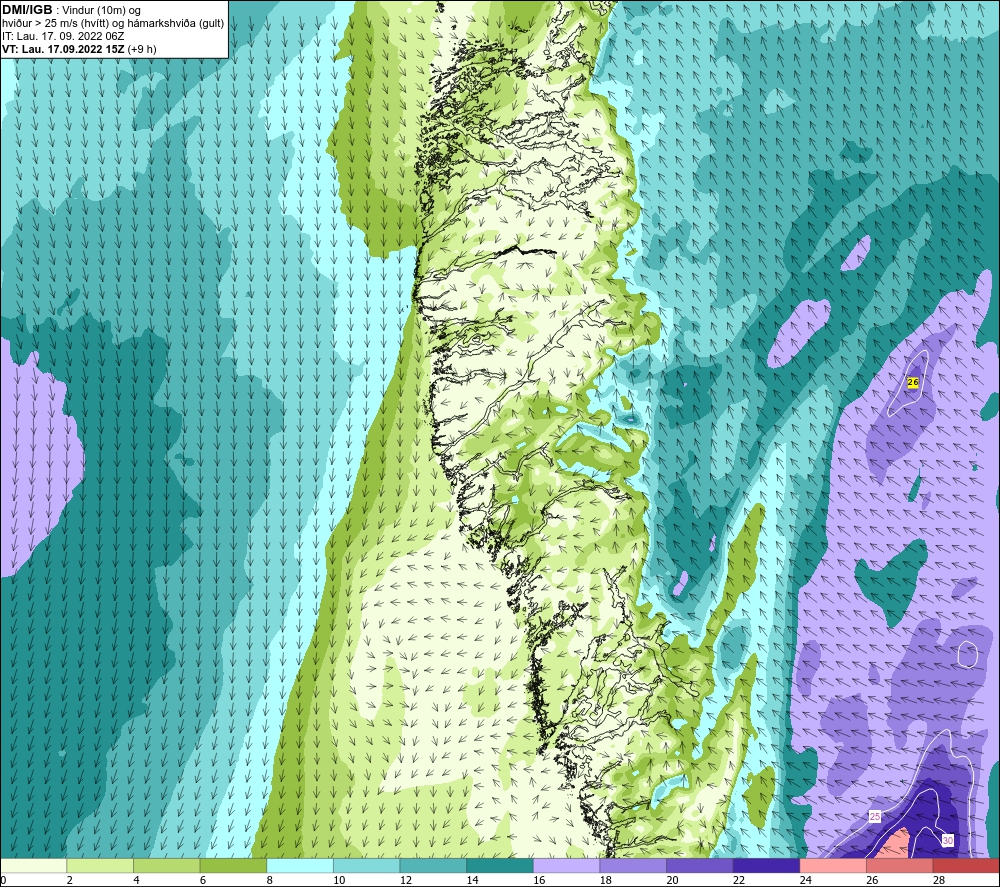
Task: Pick the green 4–6 m/s legend swatch
Action: pos(166,866)
